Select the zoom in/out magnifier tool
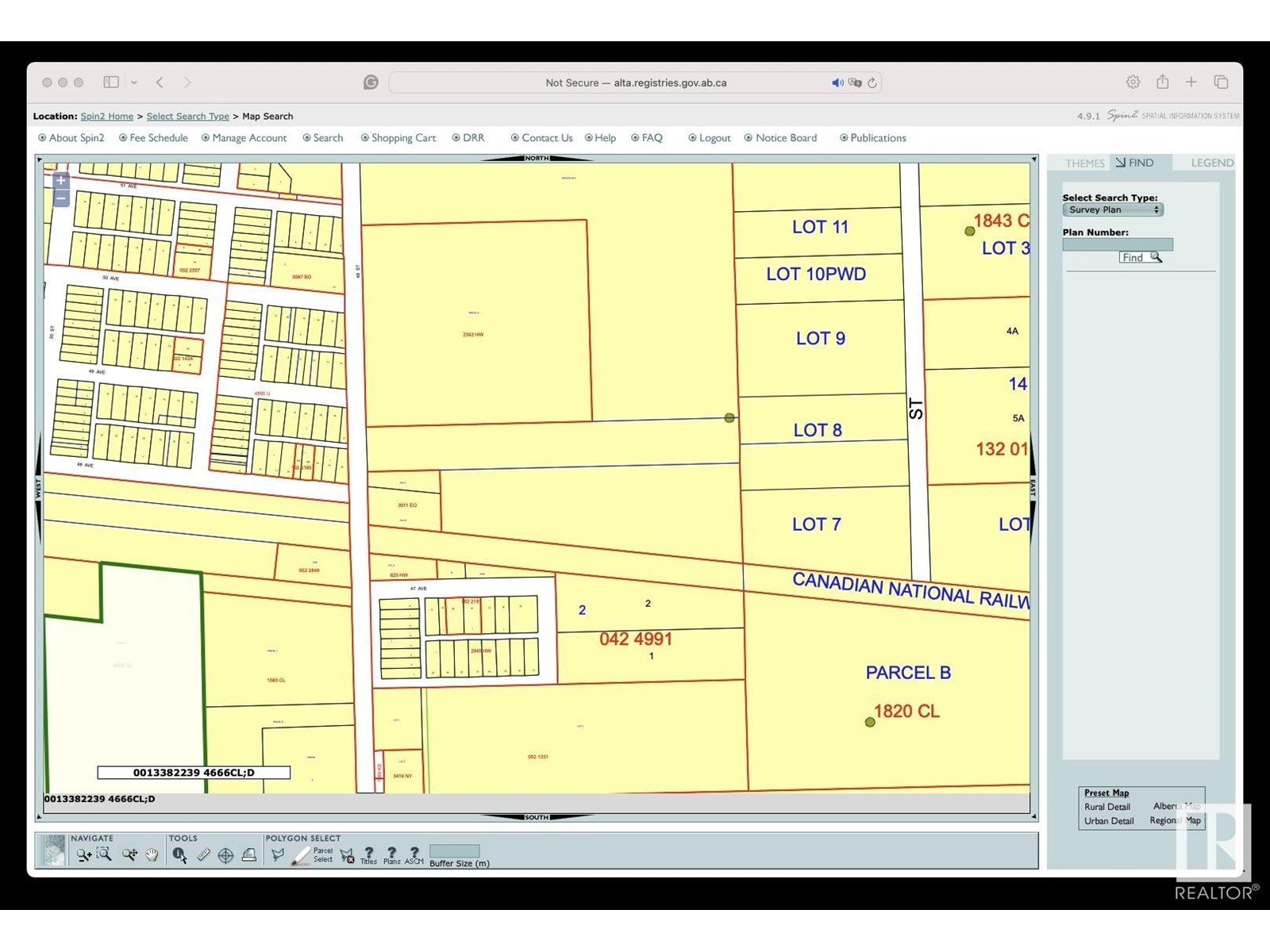The width and height of the screenshot is (1270, 952). [83, 855]
